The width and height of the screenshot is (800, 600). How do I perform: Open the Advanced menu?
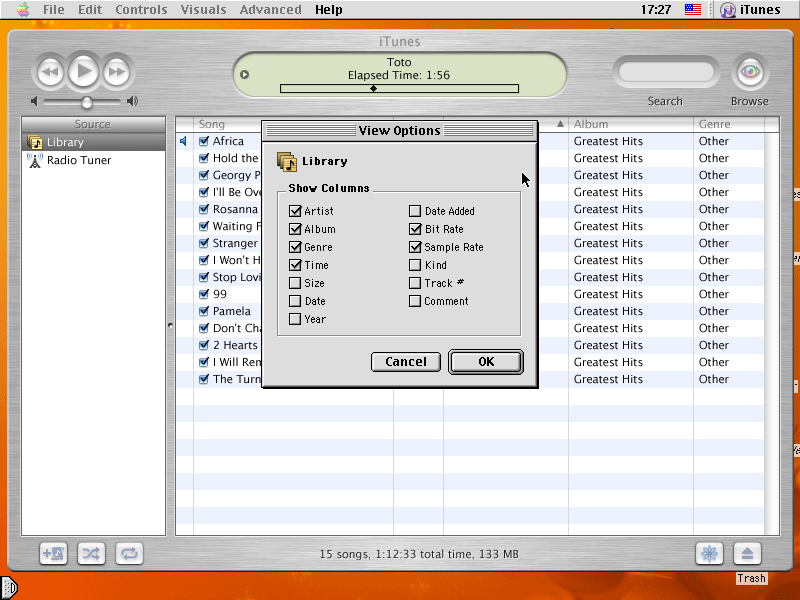270,9
